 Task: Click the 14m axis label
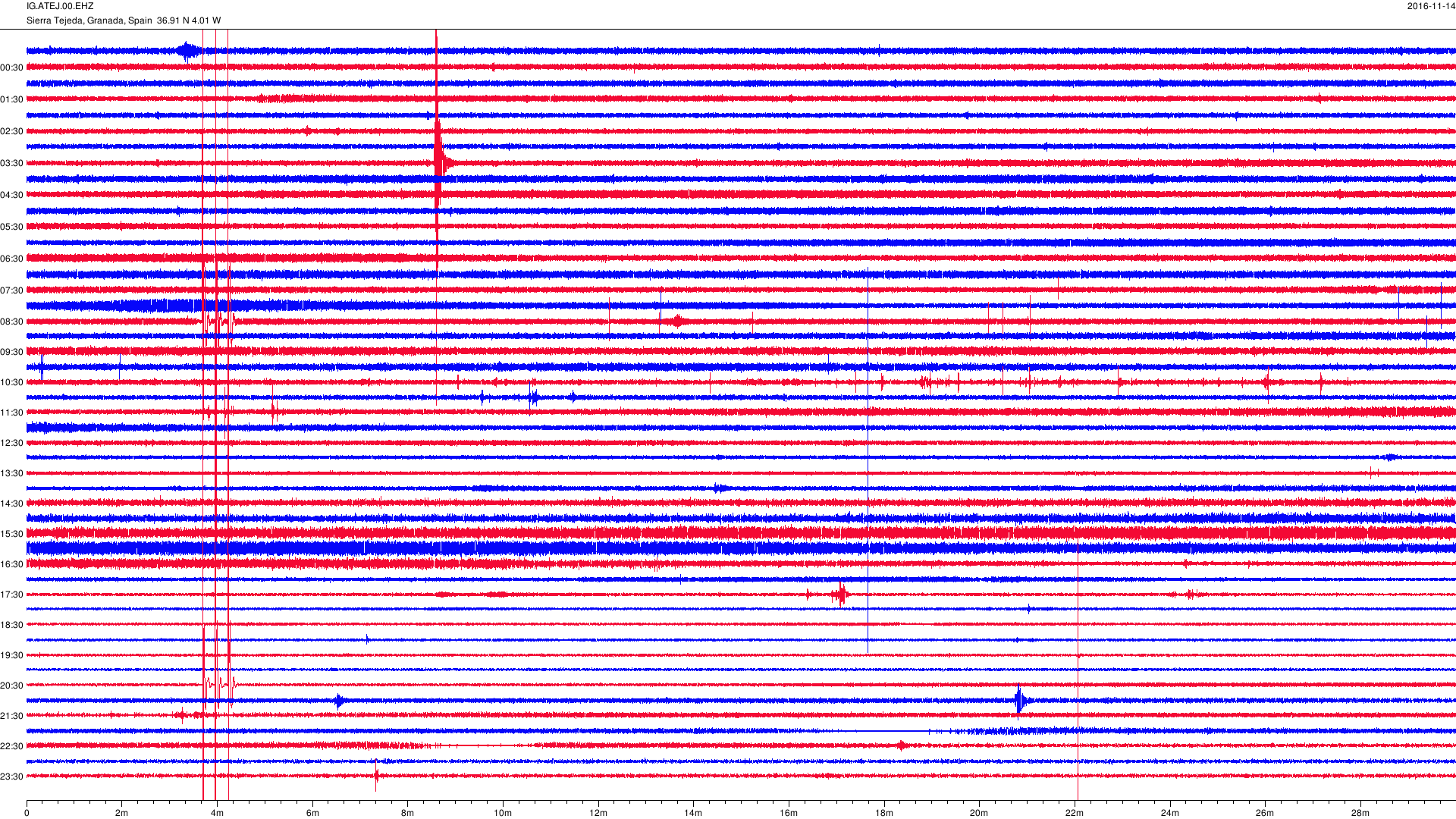[693, 813]
